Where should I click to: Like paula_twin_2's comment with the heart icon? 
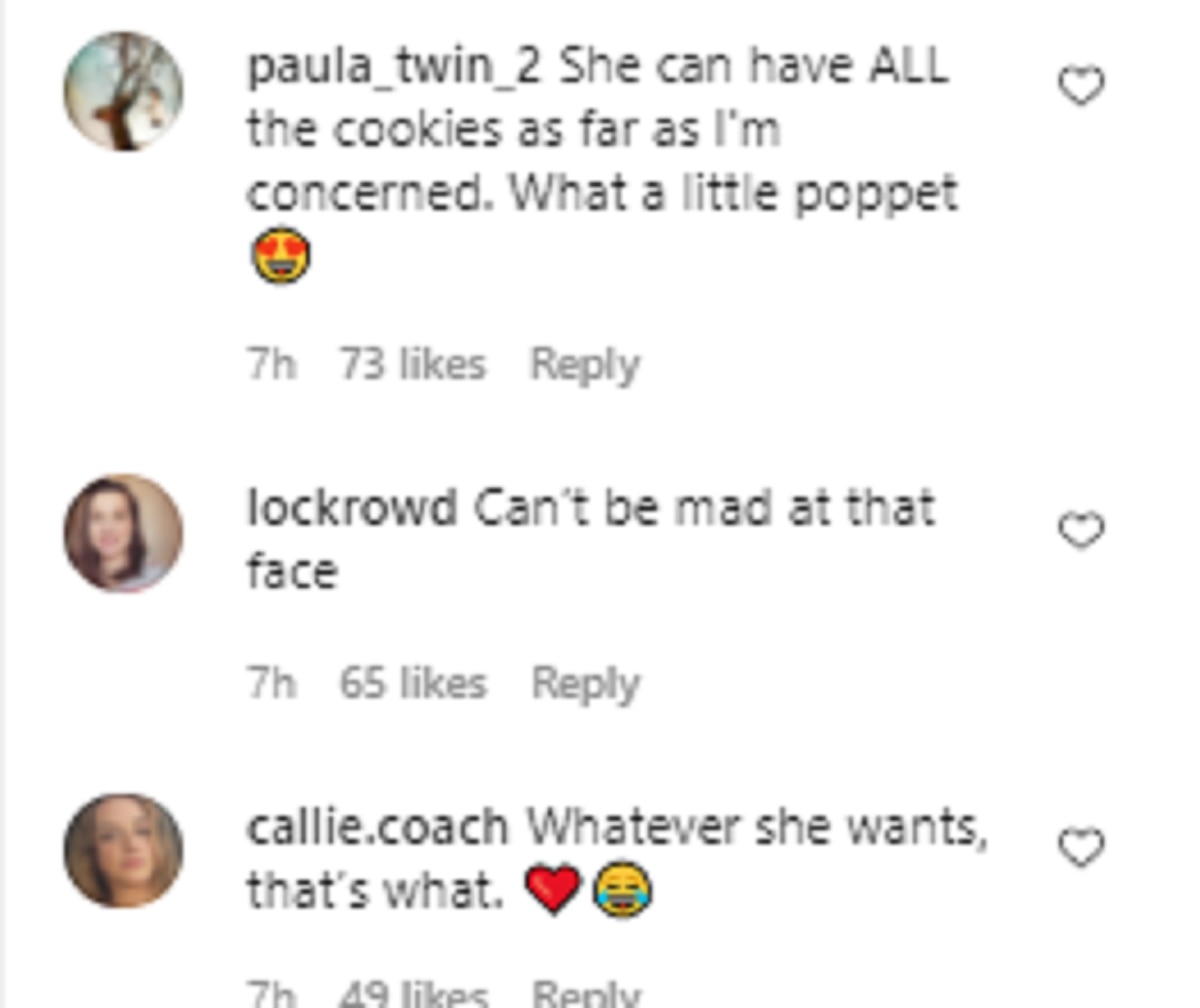point(1081,87)
